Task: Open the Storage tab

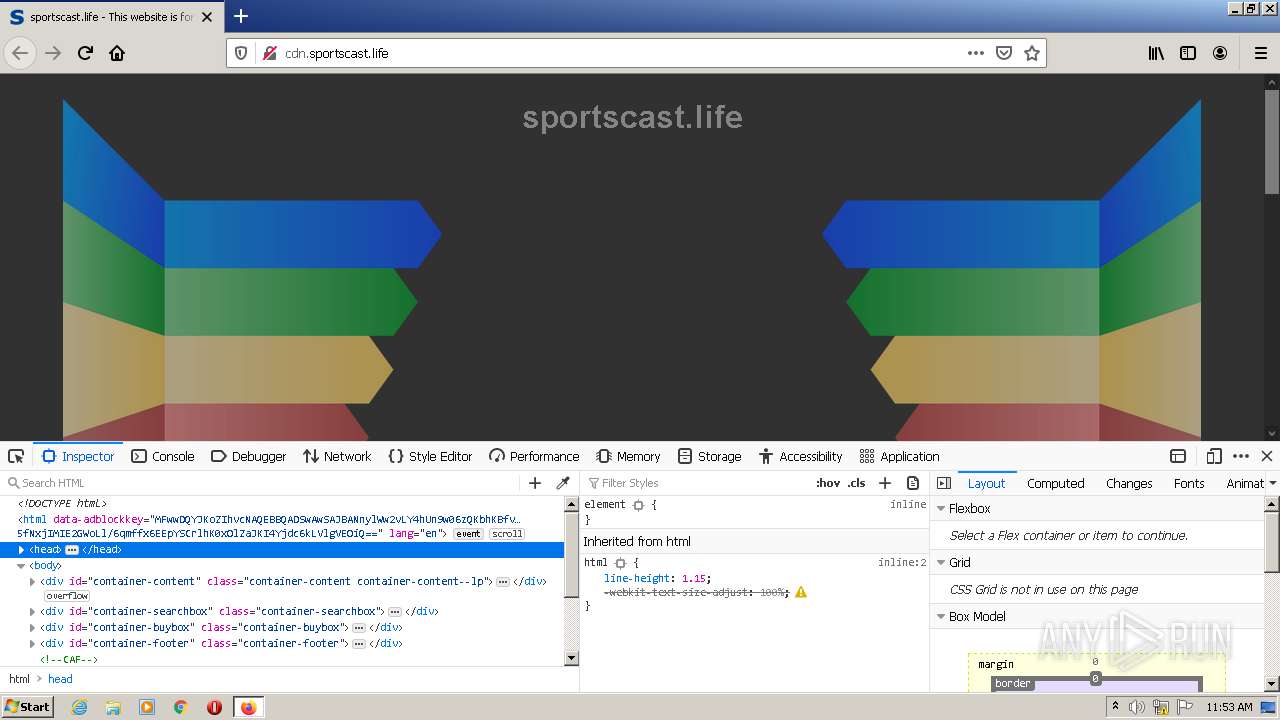Action: coord(709,456)
